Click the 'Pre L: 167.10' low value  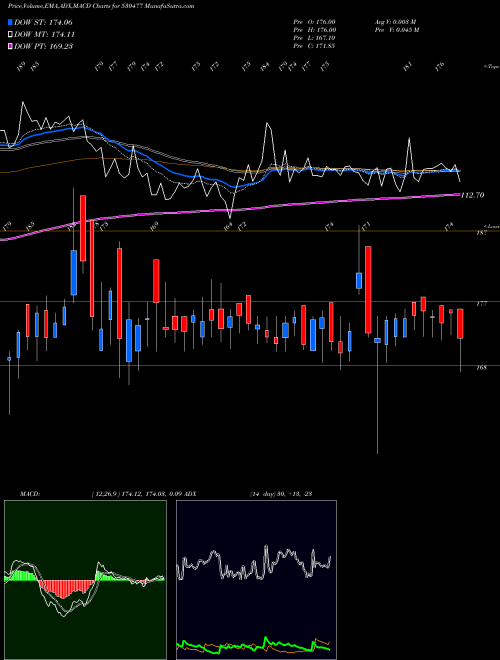click(x=314, y=38)
